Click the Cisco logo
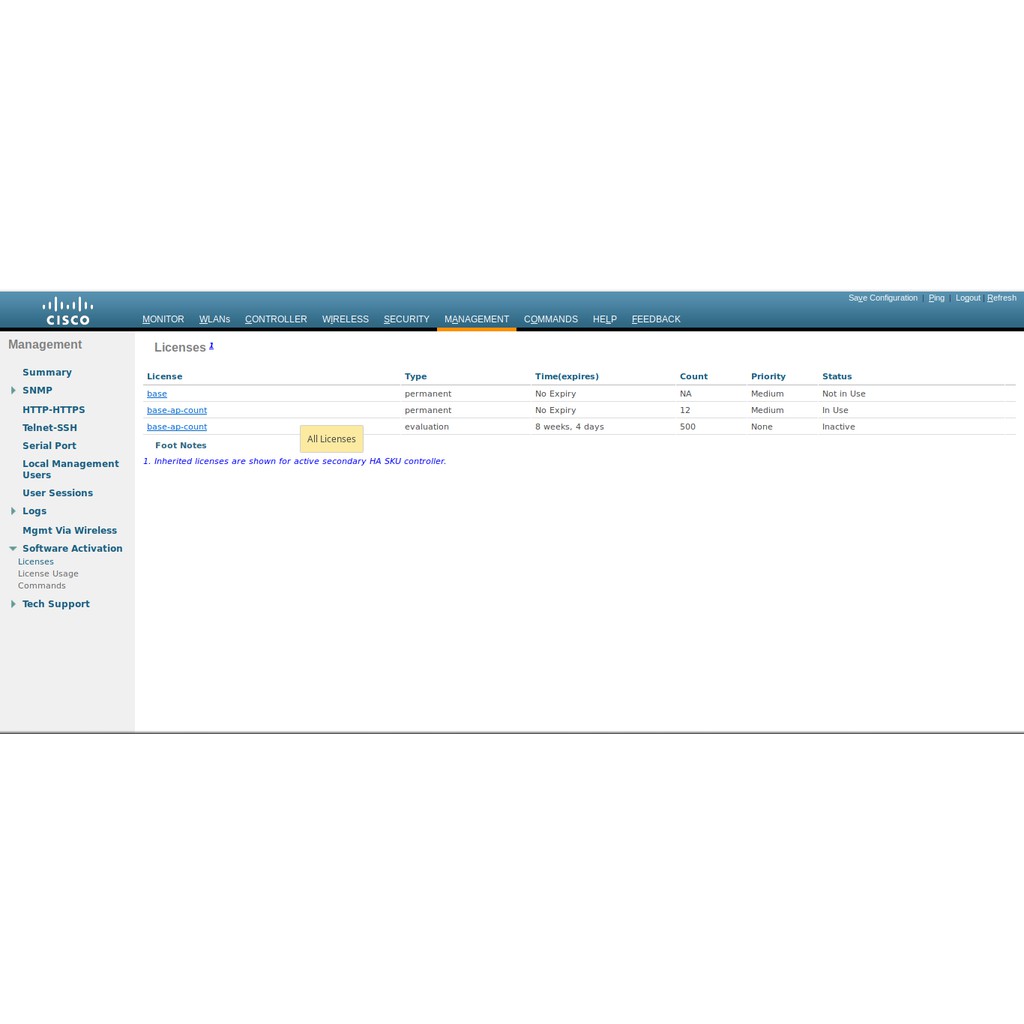The width and height of the screenshot is (1024, 1024). click(x=67, y=310)
